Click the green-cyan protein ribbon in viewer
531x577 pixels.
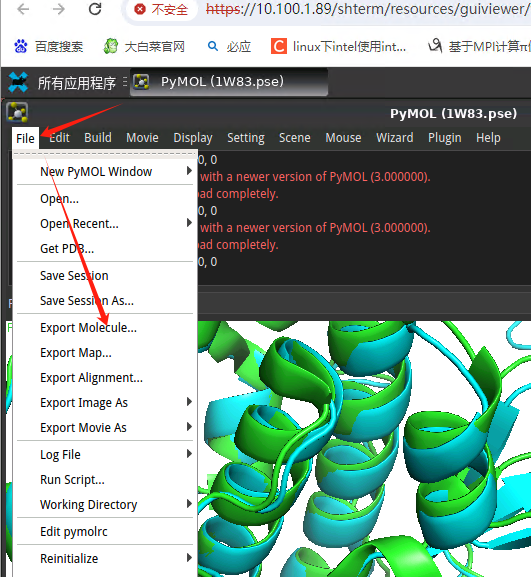coord(364,449)
